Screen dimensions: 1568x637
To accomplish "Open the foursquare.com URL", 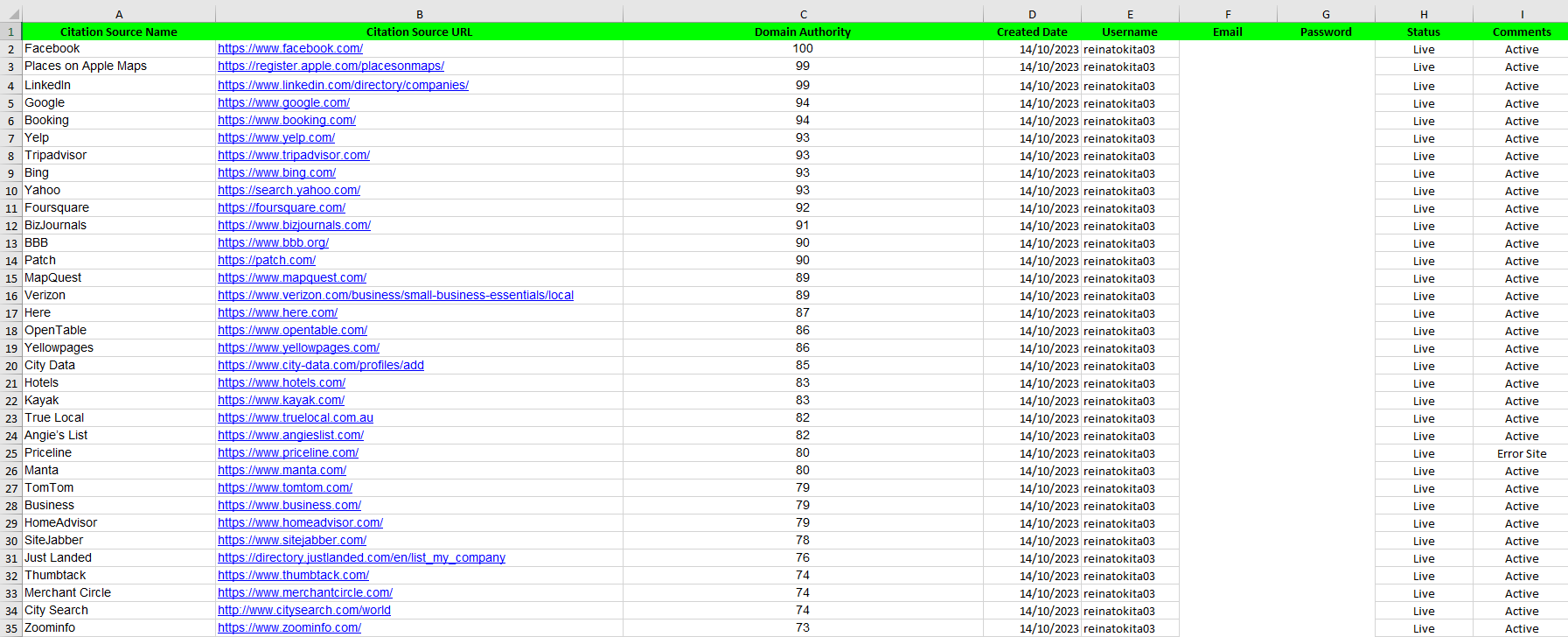I will [282, 208].
